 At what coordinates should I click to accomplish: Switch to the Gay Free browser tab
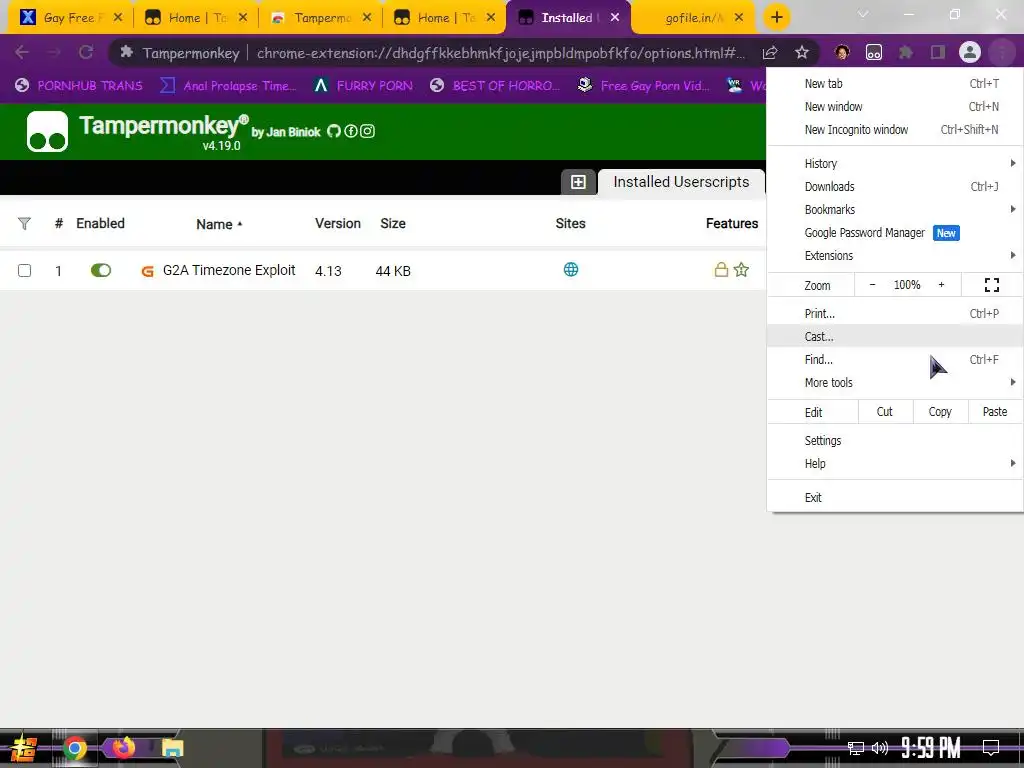tap(71, 18)
